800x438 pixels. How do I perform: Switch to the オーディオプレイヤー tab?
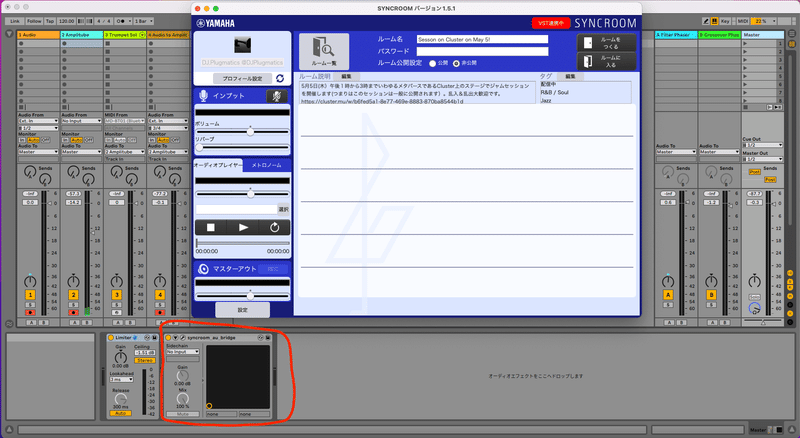(x=218, y=165)
